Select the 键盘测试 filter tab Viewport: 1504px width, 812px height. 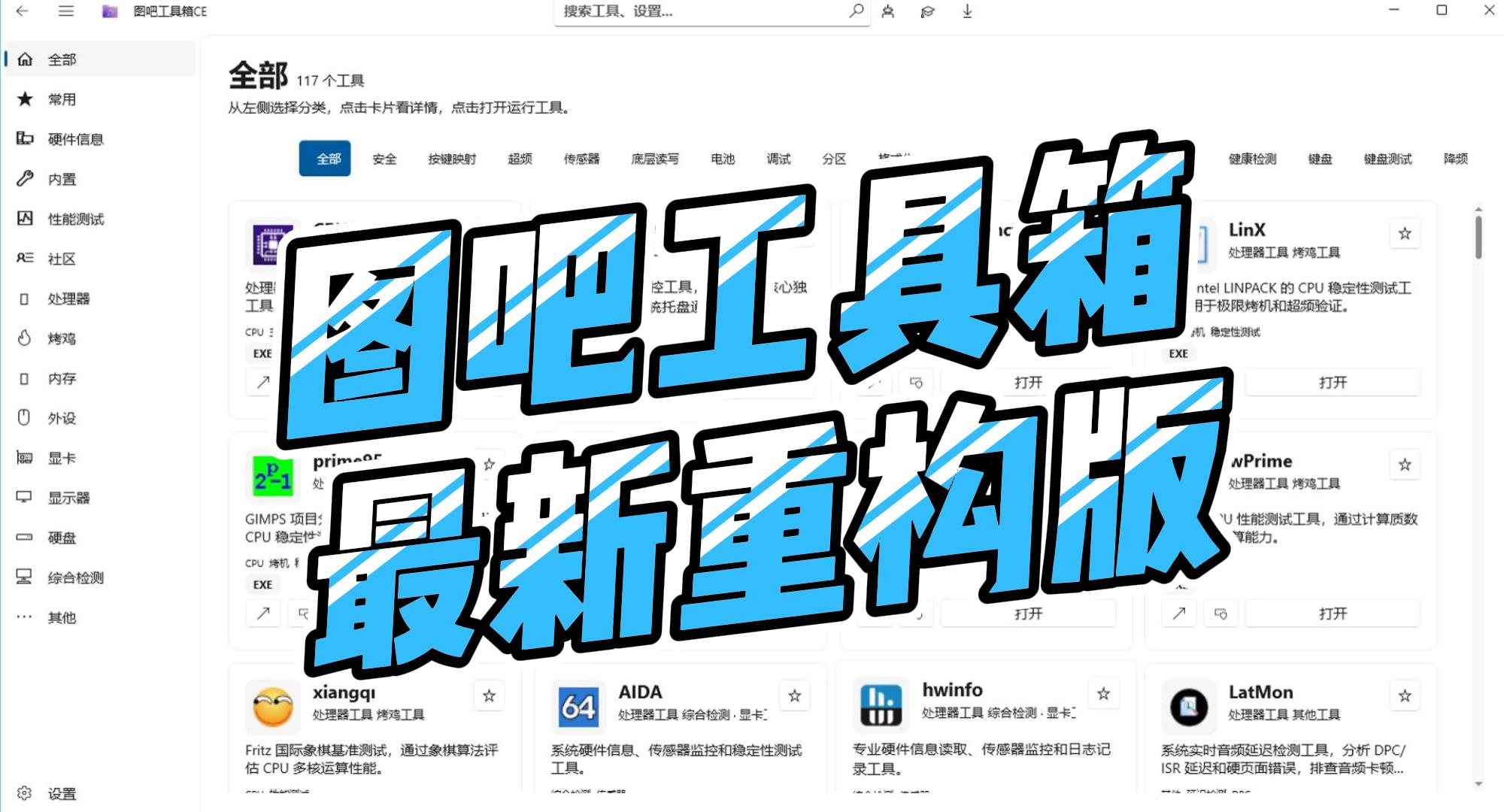[1388, 159]
